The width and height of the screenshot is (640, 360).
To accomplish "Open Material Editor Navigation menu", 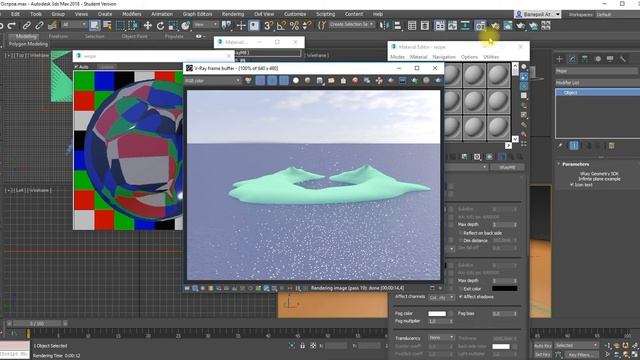I will tap(444, 57).
